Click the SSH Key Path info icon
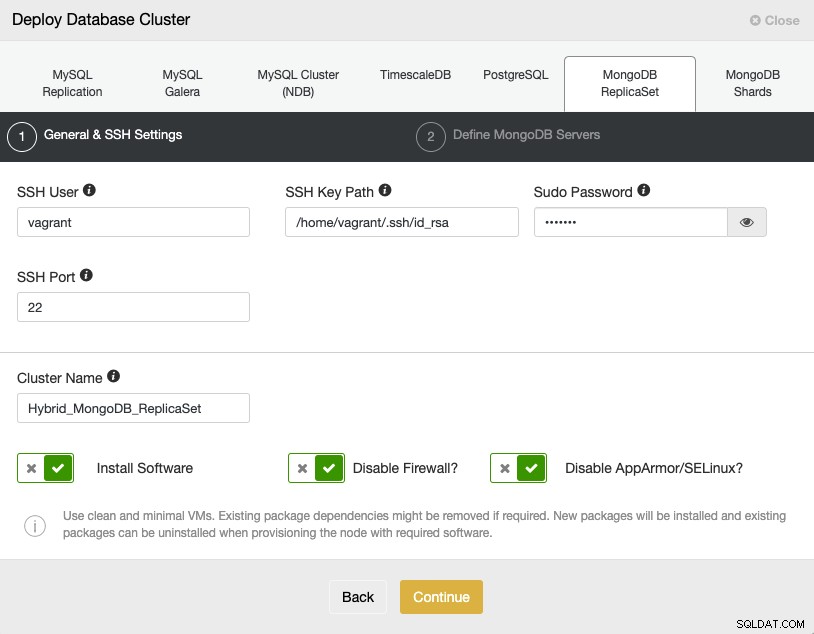Viewport: 814px width, 634px height. click(385, 190)
